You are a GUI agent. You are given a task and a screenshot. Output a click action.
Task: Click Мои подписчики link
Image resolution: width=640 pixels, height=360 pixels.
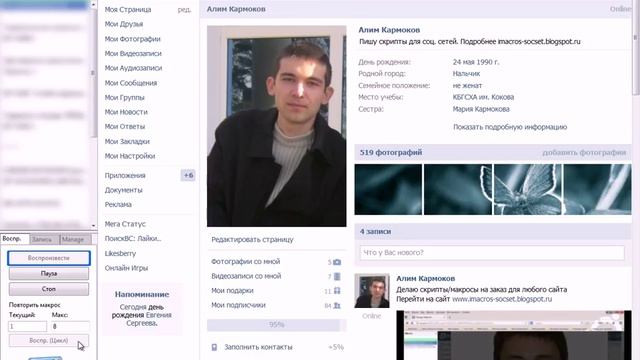point(238,305)
